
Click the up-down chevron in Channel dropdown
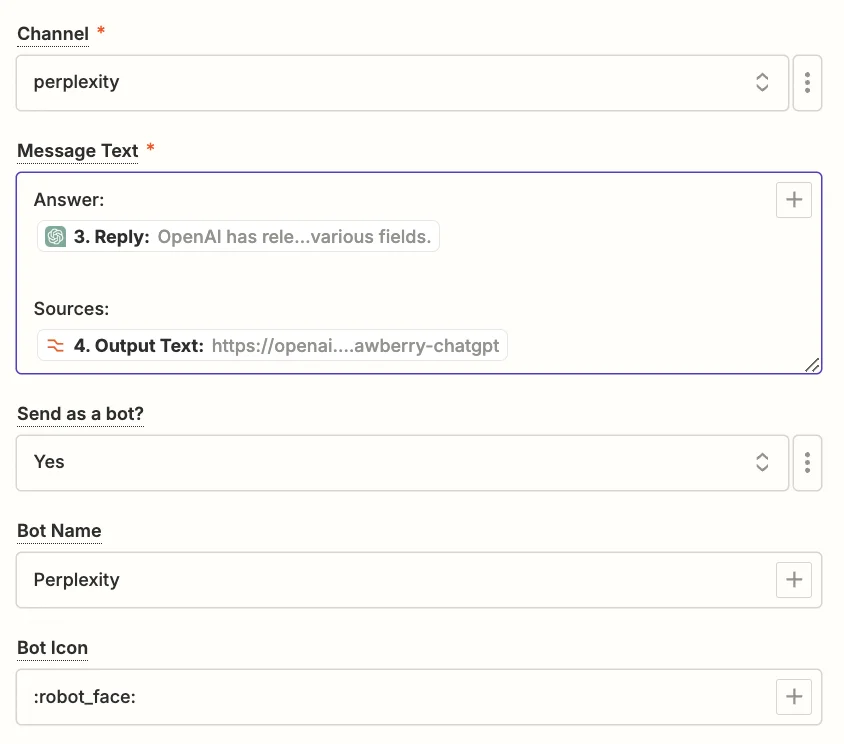(x=762, y=82)
